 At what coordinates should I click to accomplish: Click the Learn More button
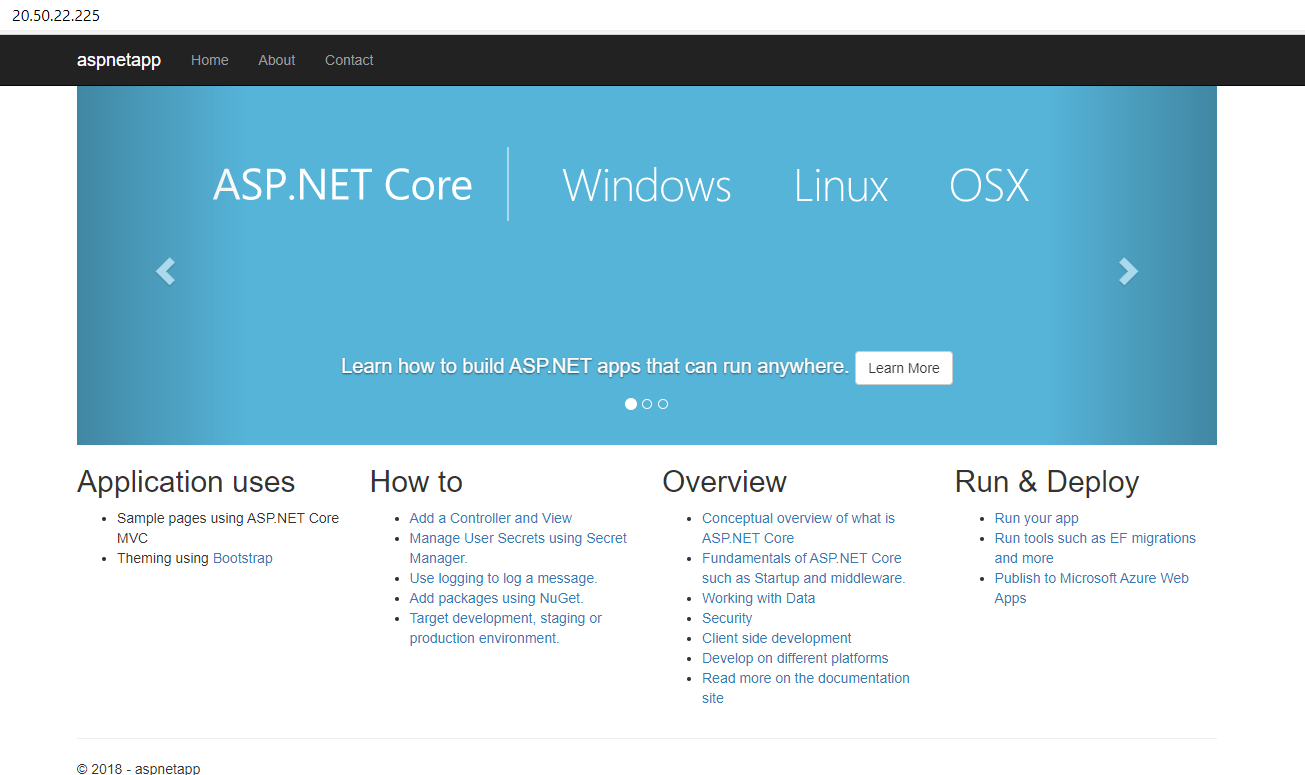[904, 368]
